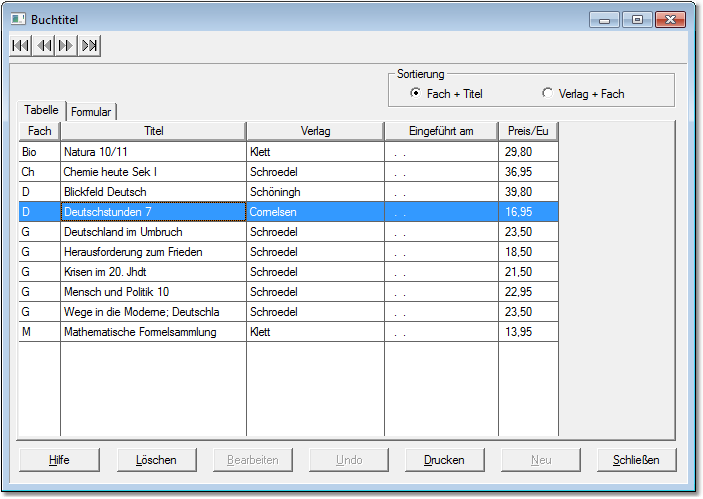Viewport: 703px width, 499px height.
Task: Select the Mathematische Formelsammlung title cell
Action: (x=153, y=332)
